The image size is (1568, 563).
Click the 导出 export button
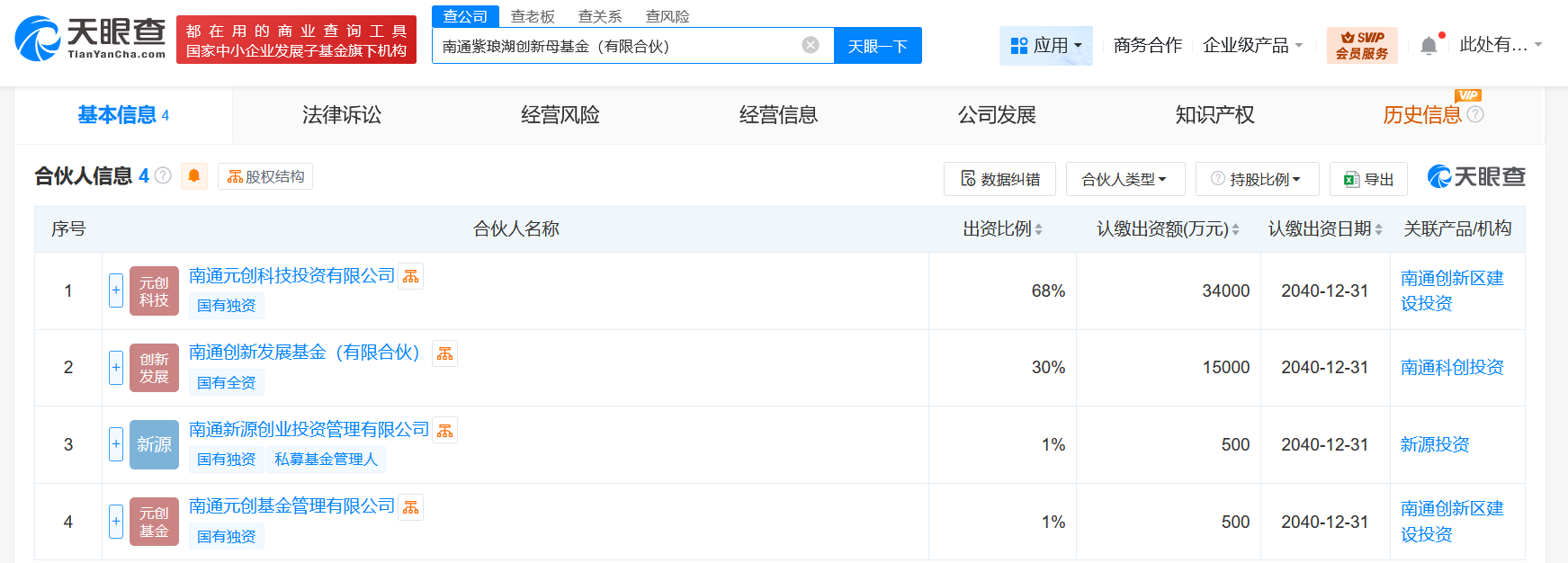pyautogui.click(x=1368, y=179)
